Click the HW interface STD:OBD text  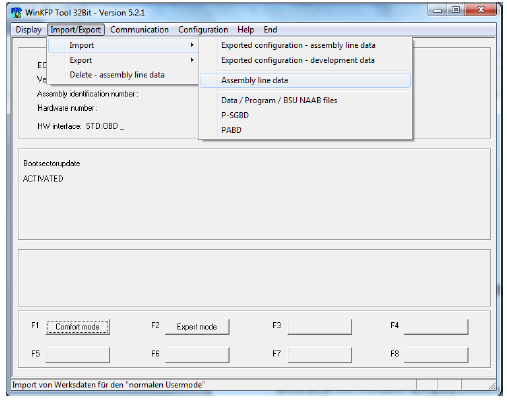(80, 126)
